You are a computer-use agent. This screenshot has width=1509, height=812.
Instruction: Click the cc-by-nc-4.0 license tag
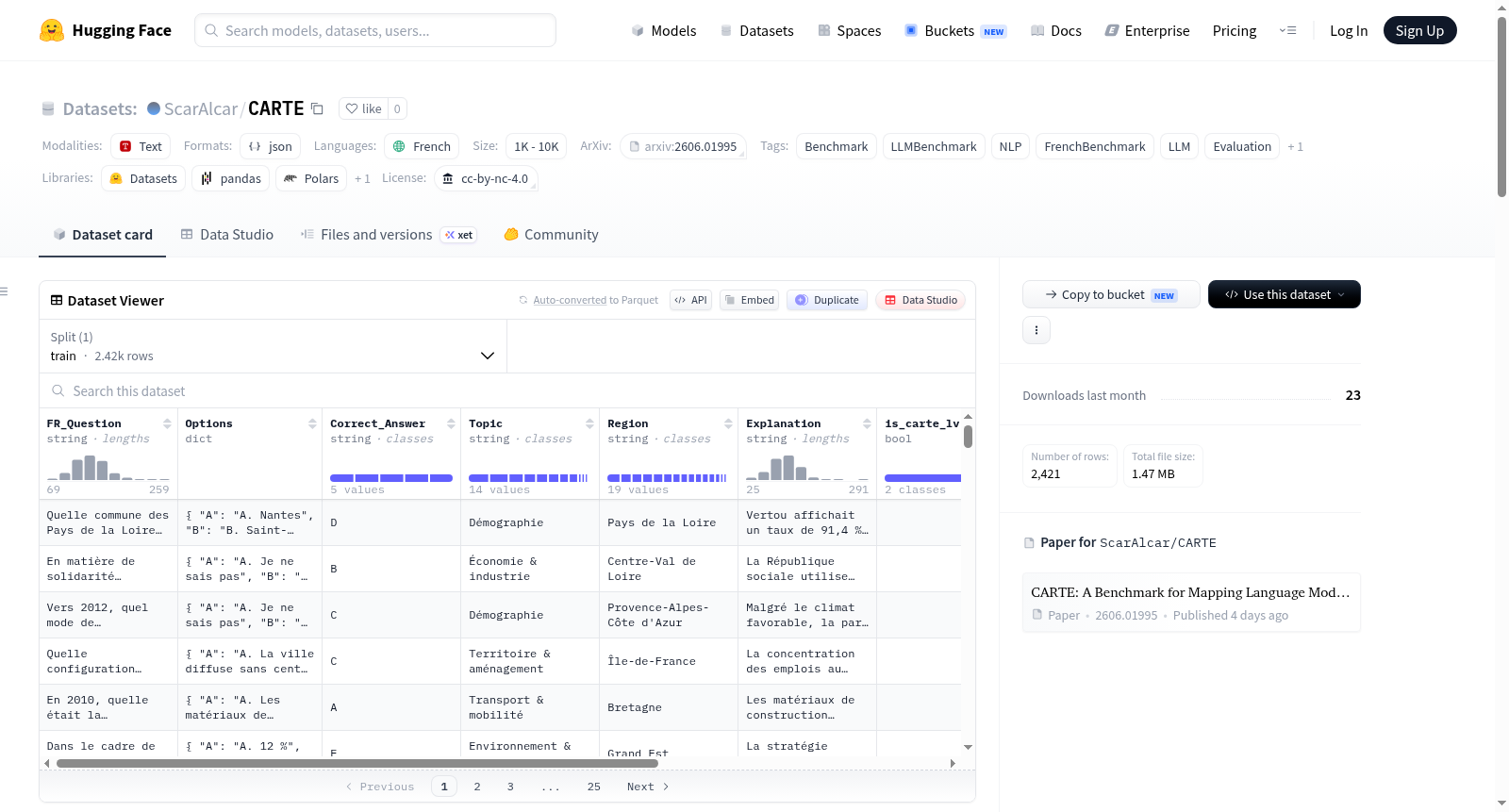(486, 178)
